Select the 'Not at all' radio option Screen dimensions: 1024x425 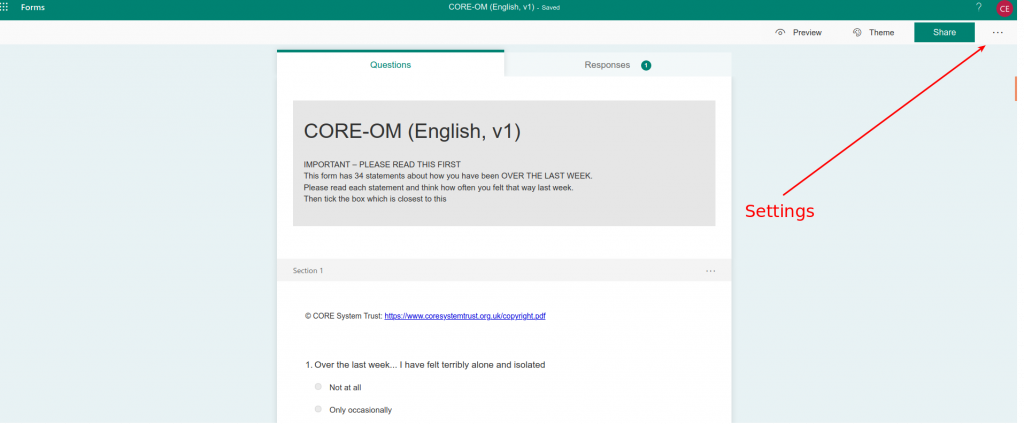(x=318, y=387)
